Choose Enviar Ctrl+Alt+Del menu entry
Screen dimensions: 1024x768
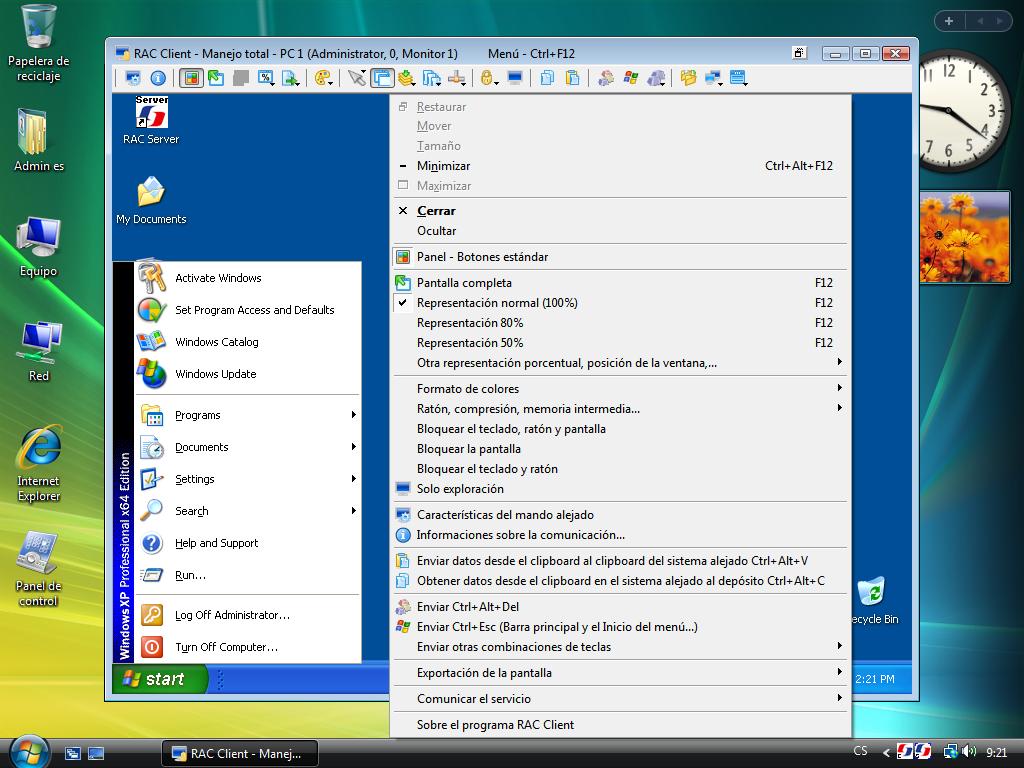tap(620, 607)
